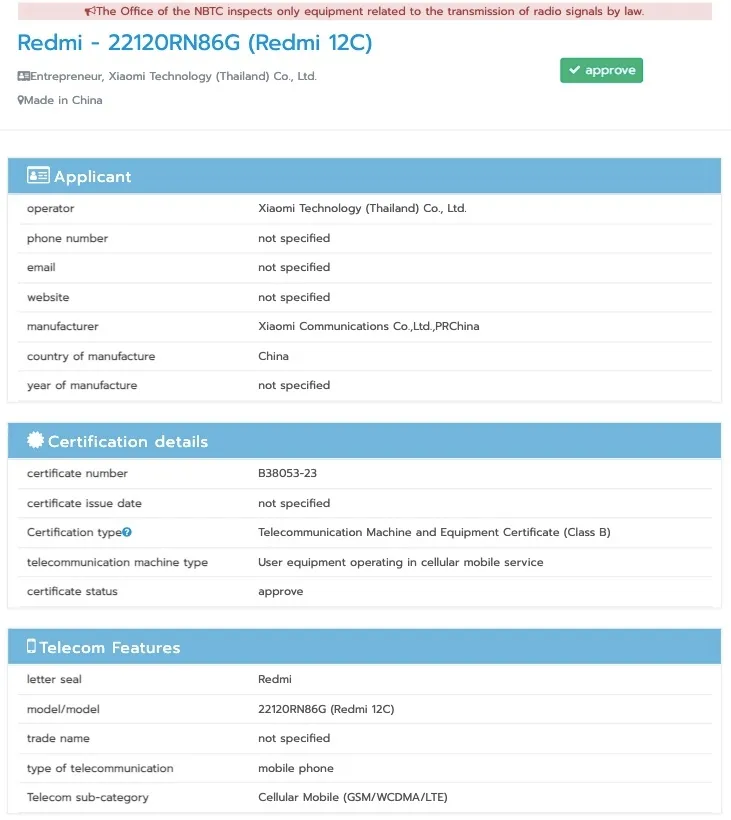
Task: Click certificate number value B38053-23
Action: (x=287, y=474)
